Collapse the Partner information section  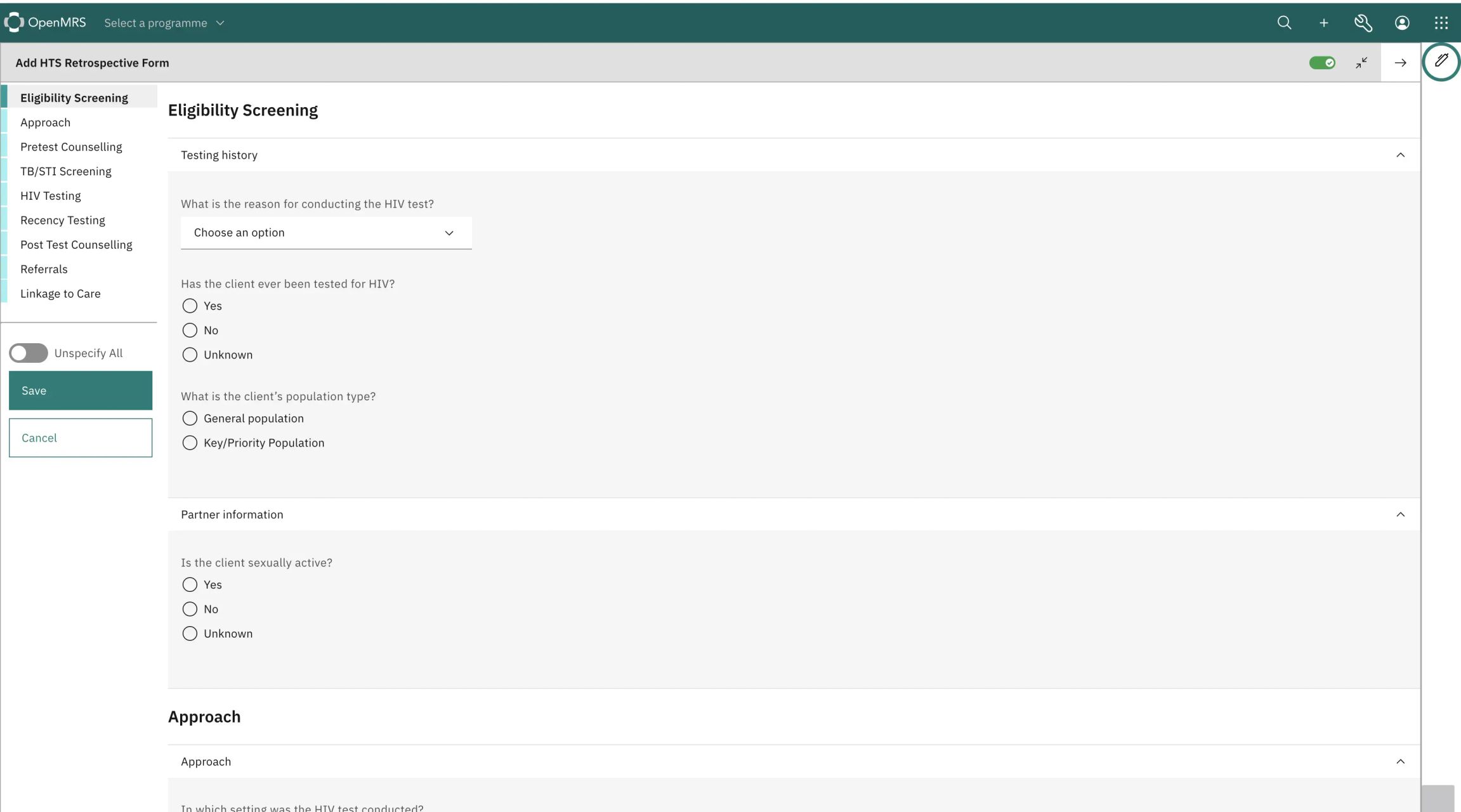1401,514
